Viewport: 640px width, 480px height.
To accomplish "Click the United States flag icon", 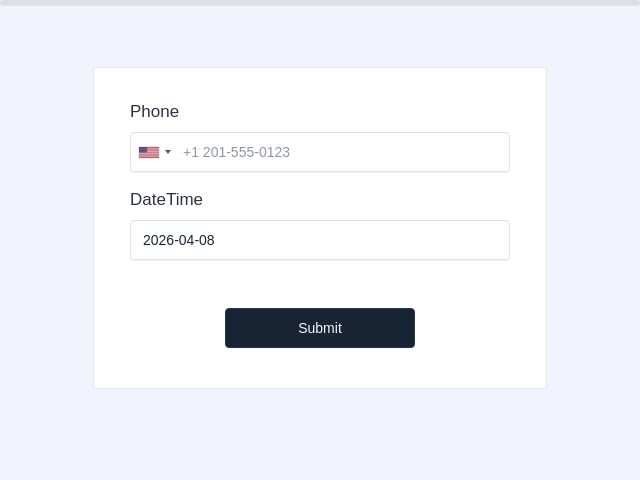I will tap(149, 152).
